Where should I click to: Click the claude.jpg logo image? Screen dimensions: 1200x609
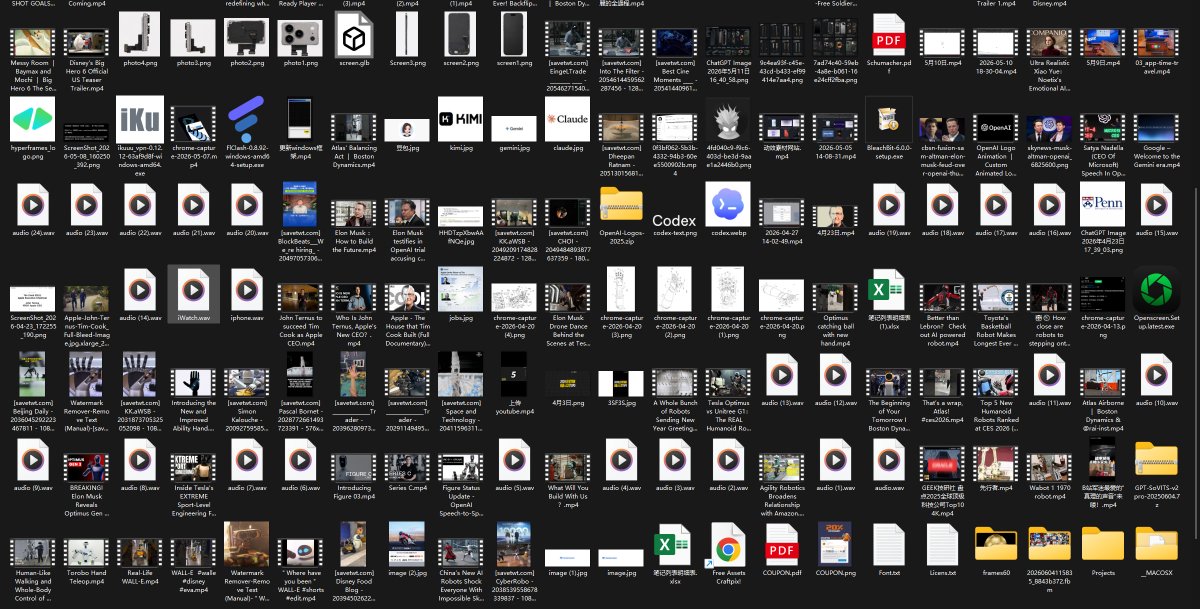click(568, 120)
